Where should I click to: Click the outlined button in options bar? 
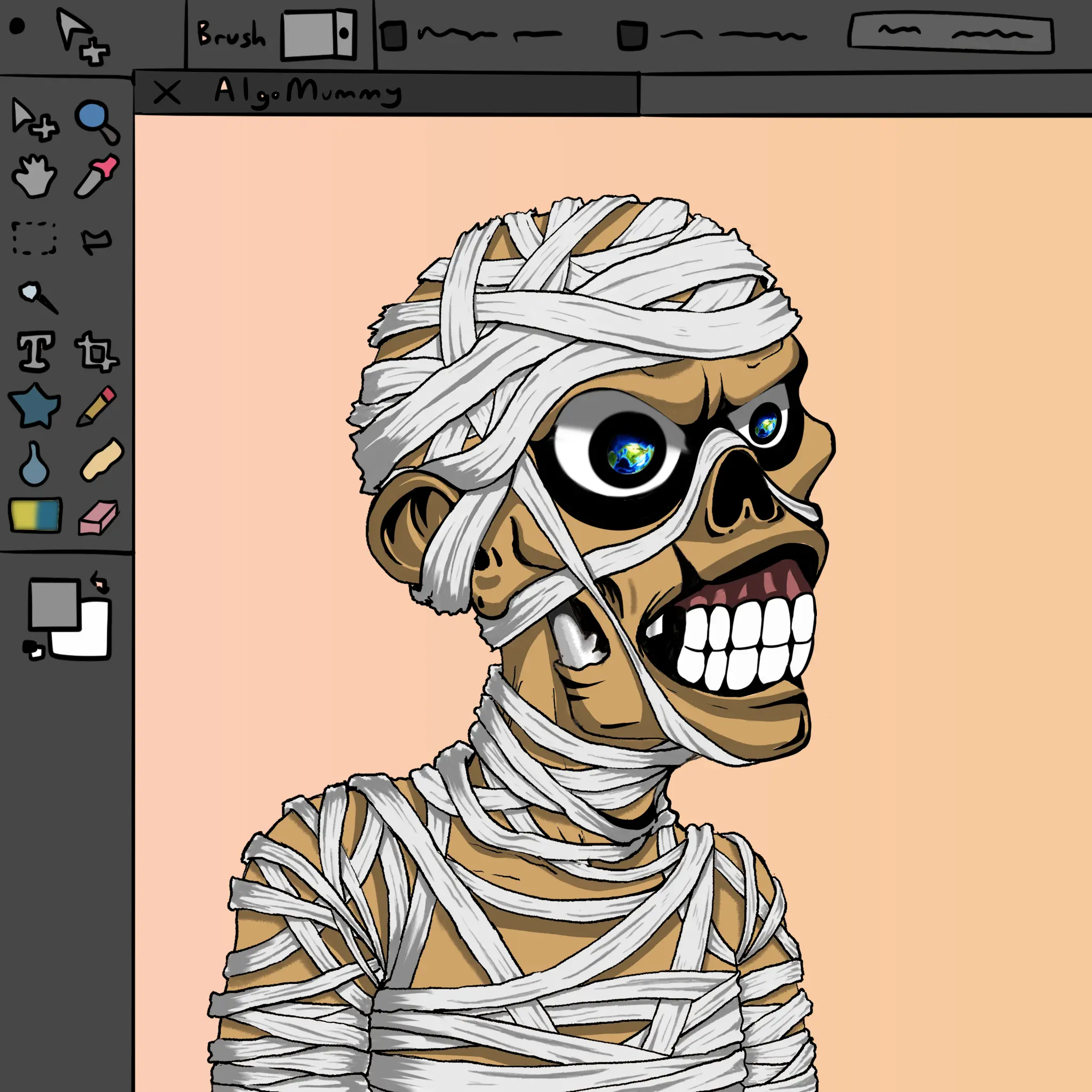[x=951, y=35]
